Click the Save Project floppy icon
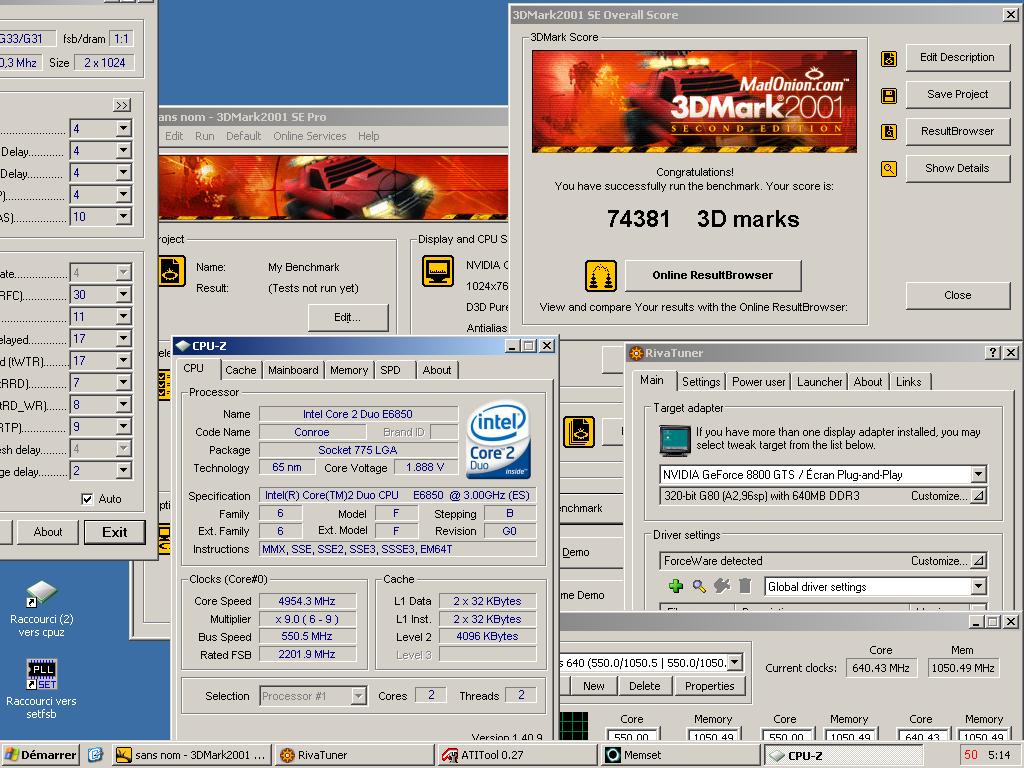 tap(889, 96)
